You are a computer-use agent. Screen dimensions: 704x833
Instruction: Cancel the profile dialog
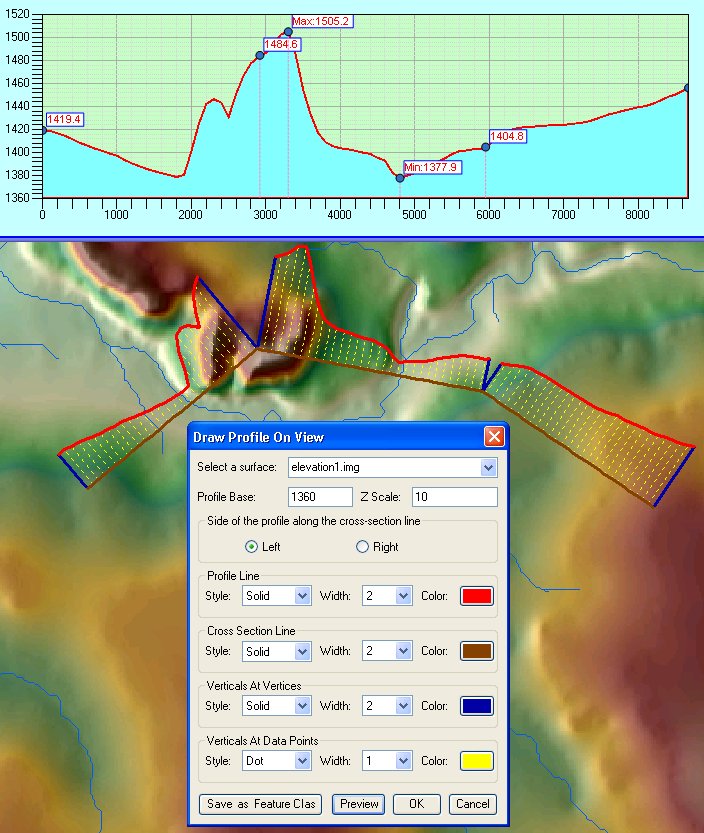pyautogui.click(x=472, y=804)
